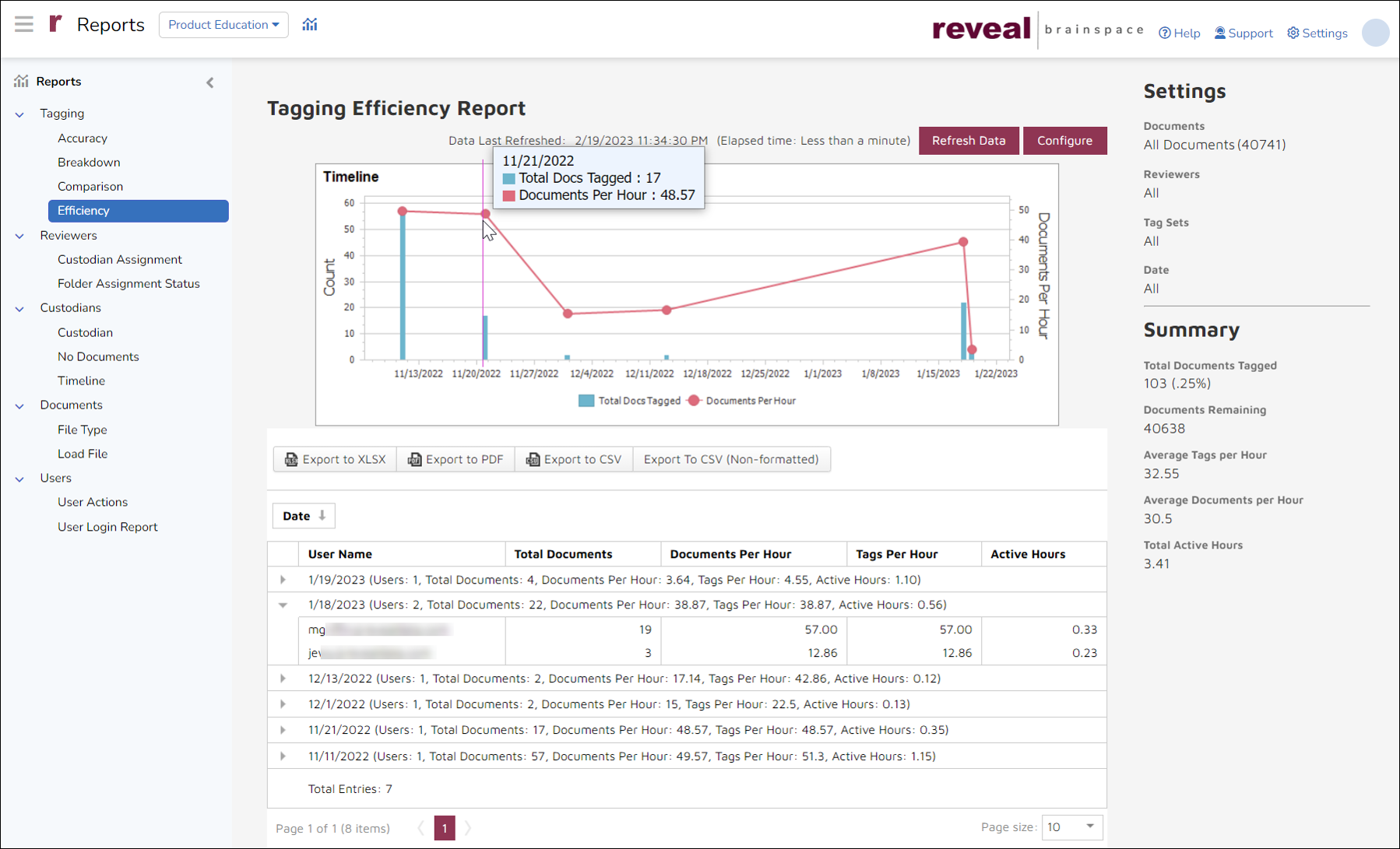1400x849 pixels.
Task: Collapse the Documents section
Action: (19, 406)
